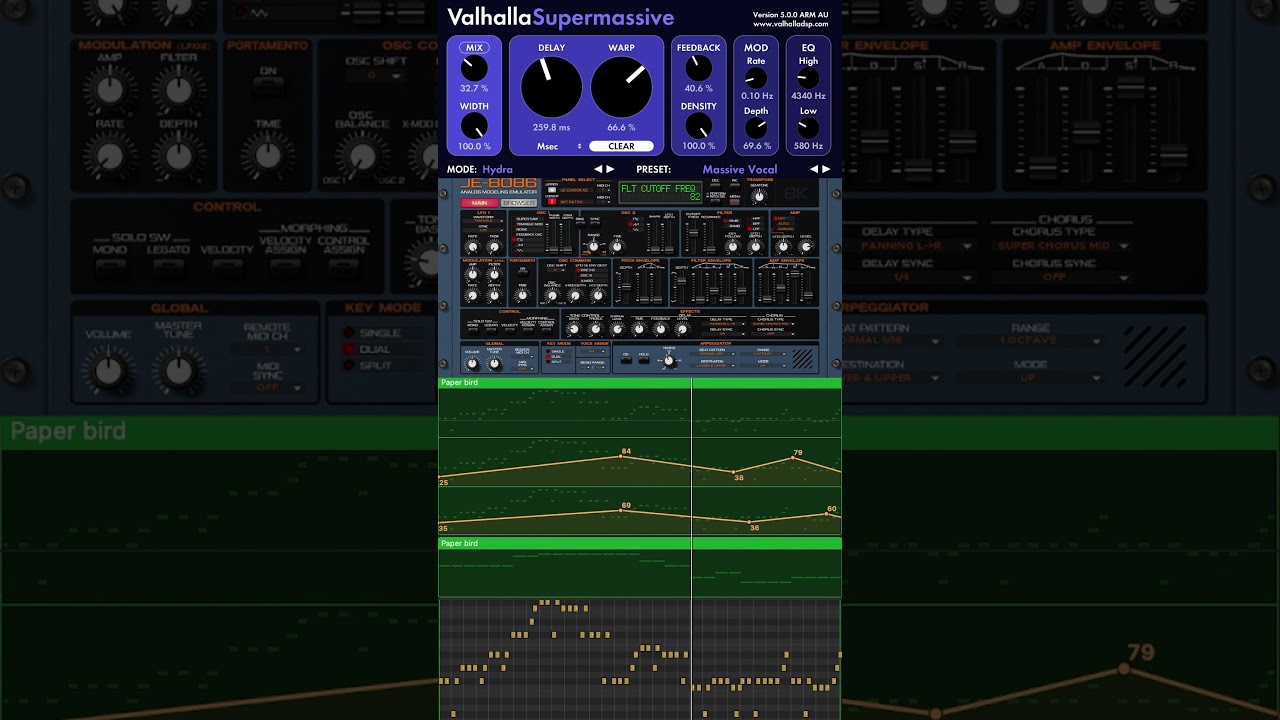1280x720 pixels.
Task: Open the www.valhalladsp.com link
Action: 790,24
